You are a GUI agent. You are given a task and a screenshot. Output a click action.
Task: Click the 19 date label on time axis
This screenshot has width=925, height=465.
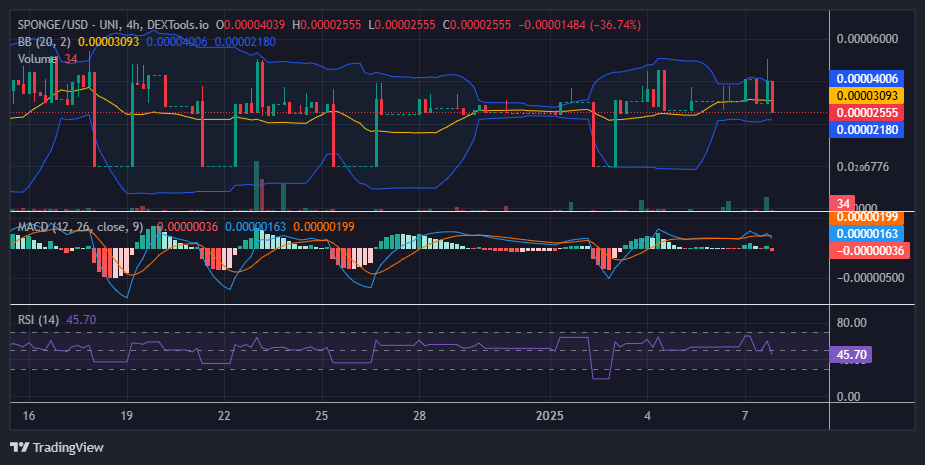click(126, 416)
